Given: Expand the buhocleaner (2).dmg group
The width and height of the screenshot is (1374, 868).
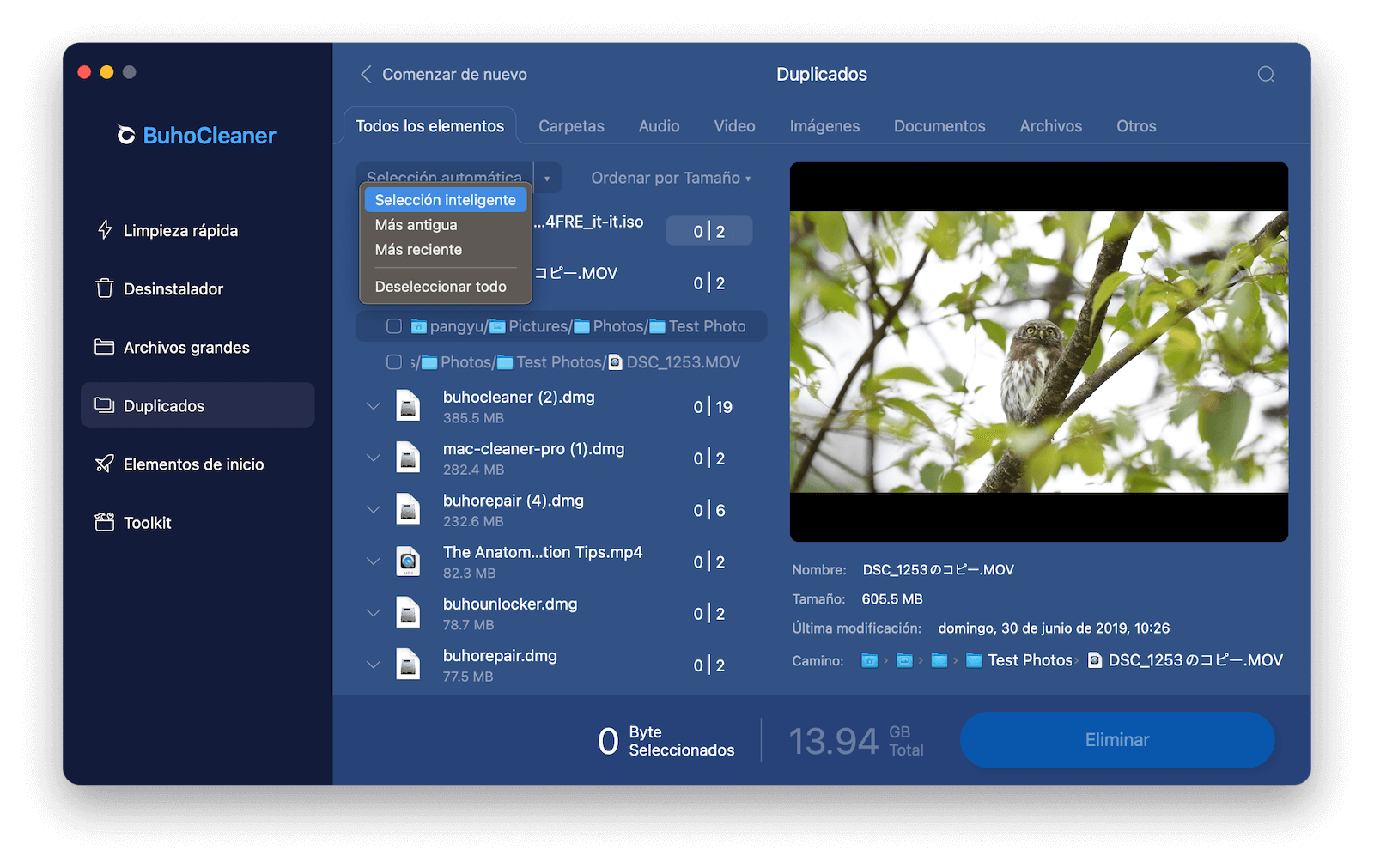Looking at the screenshot, I should pos(374,406).
